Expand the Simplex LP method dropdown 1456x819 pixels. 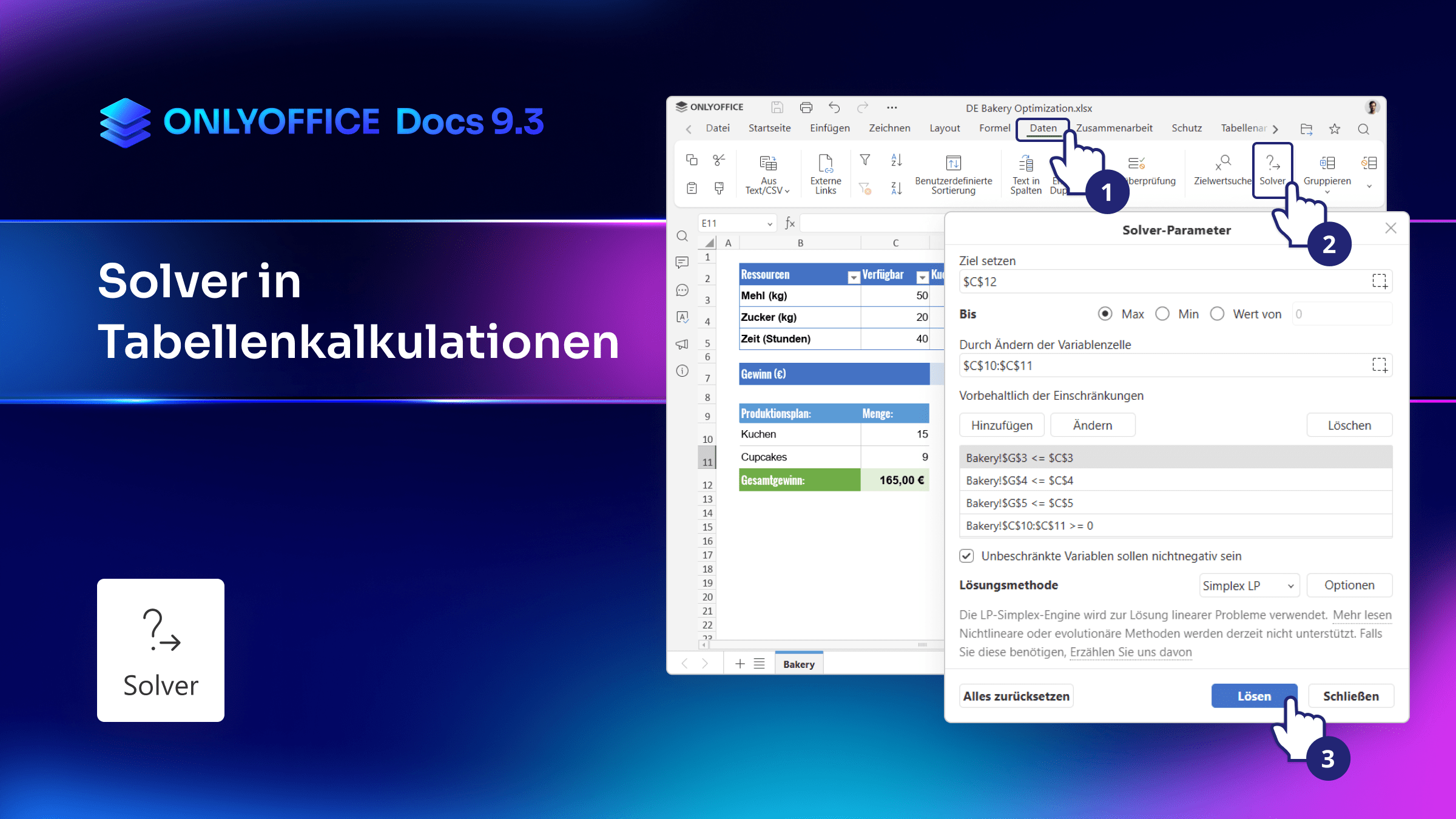coord(1249,585)
